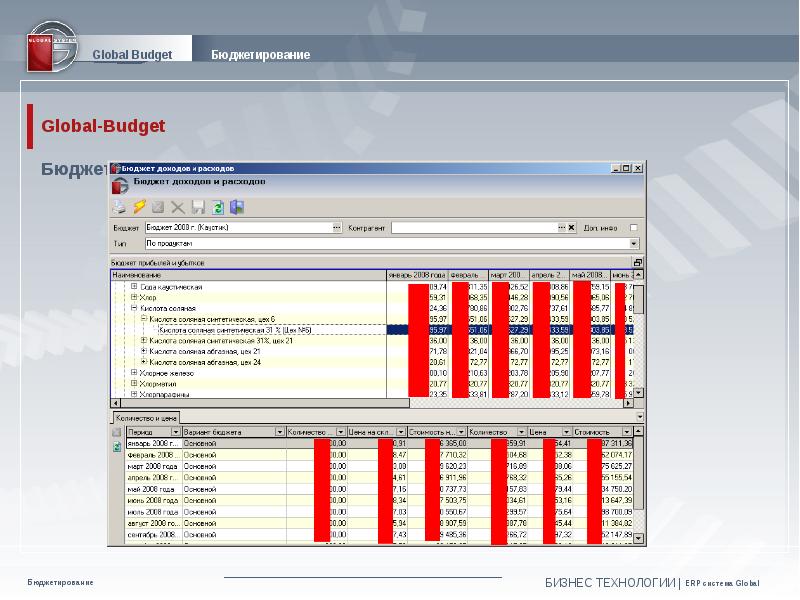
Task: Open the Тип dropdown list
Action: [634, 243]
